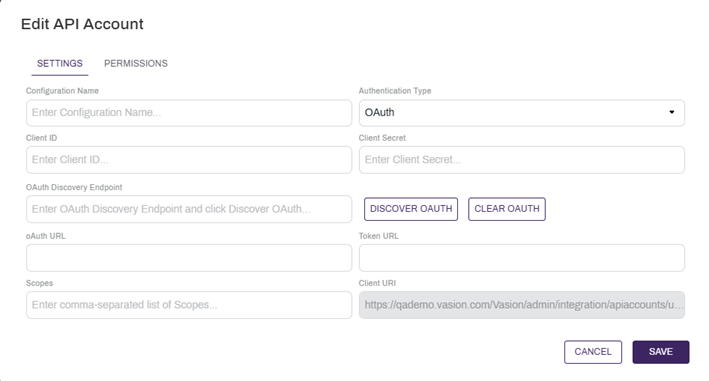Click the Scopes label
This screenshot has height=381, width=709.
point(39,283)
